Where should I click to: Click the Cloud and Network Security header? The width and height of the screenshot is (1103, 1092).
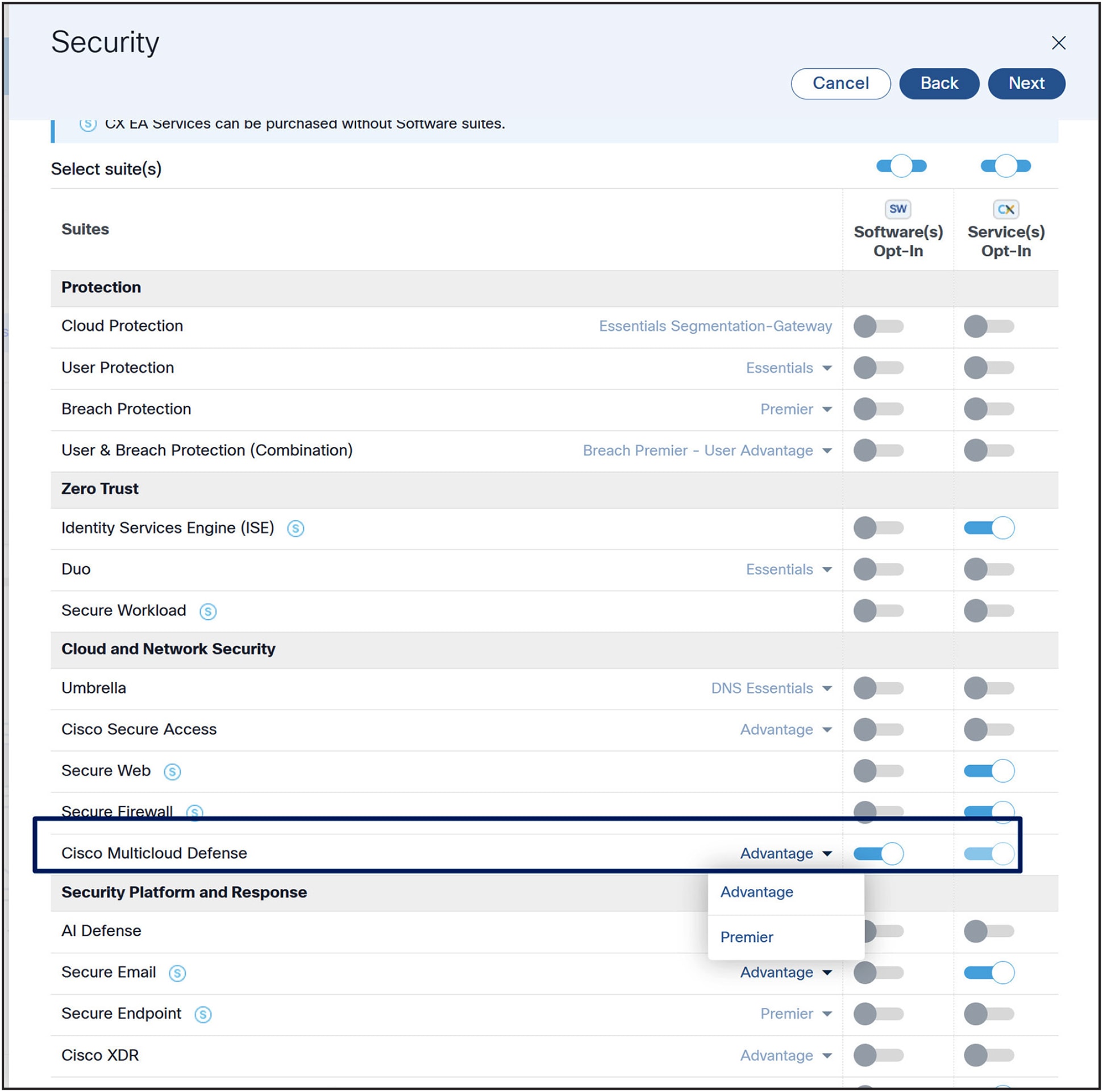click(168, 649)
